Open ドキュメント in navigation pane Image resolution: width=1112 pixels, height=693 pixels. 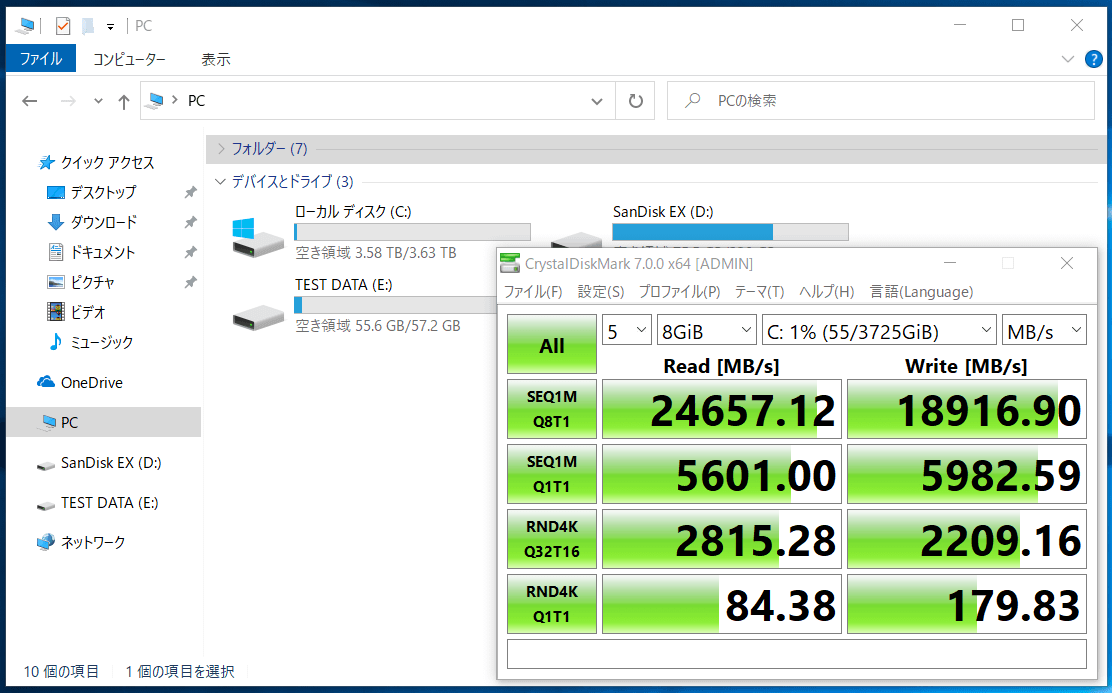click(x=102, y=253)
